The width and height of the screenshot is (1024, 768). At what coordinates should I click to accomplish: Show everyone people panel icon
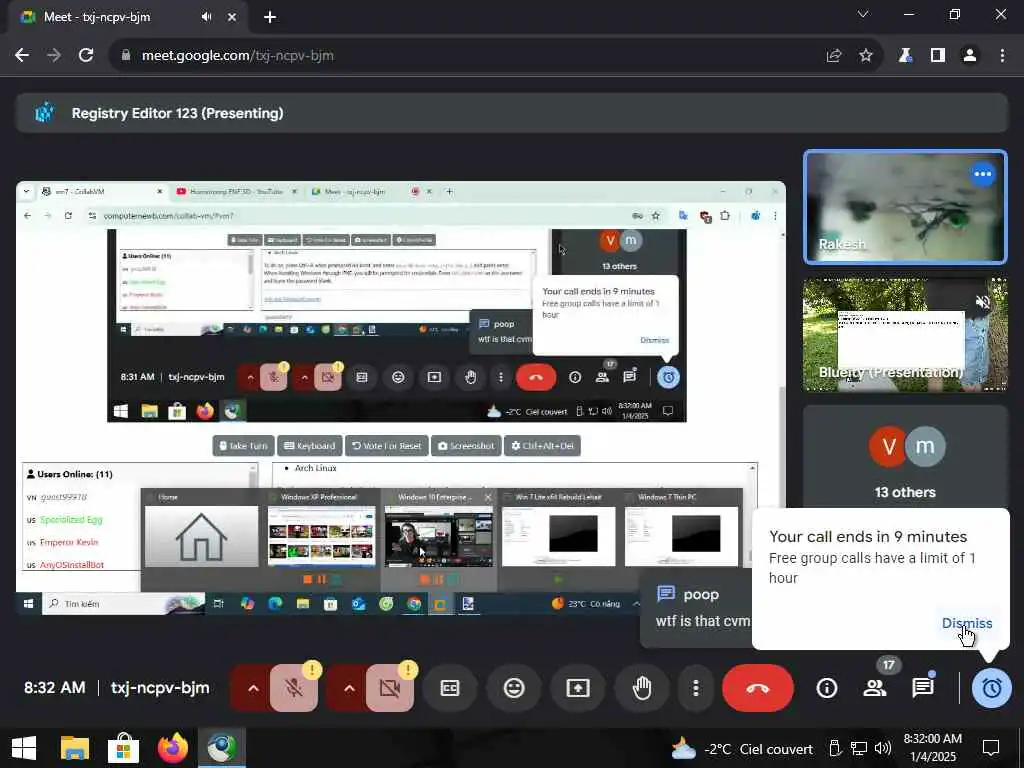874,688
